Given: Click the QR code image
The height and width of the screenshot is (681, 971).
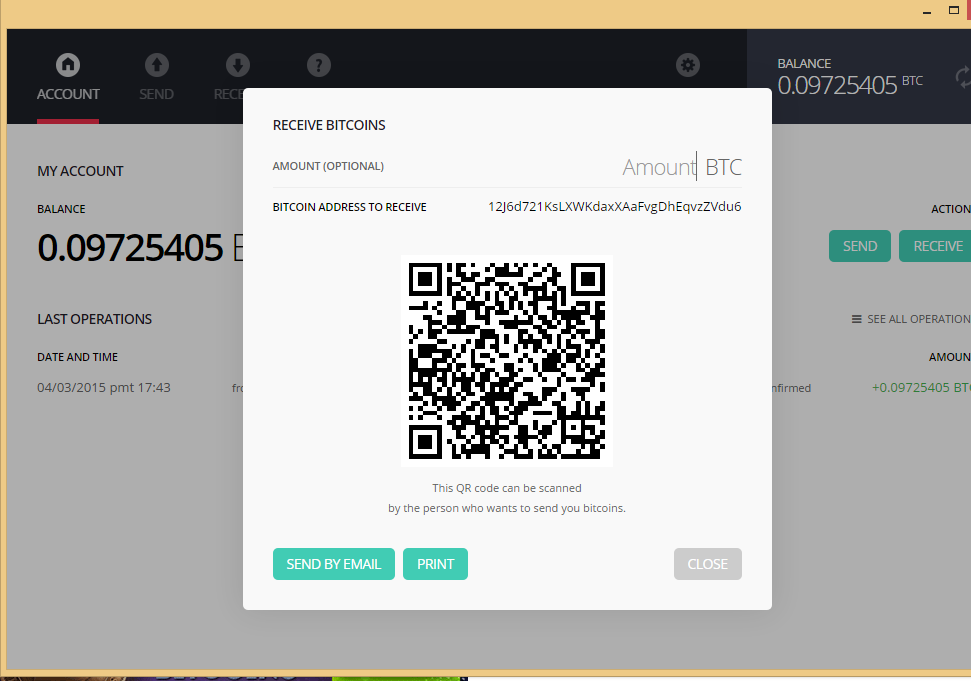Looking at the screenshot, I should click(x=507, y=360).
